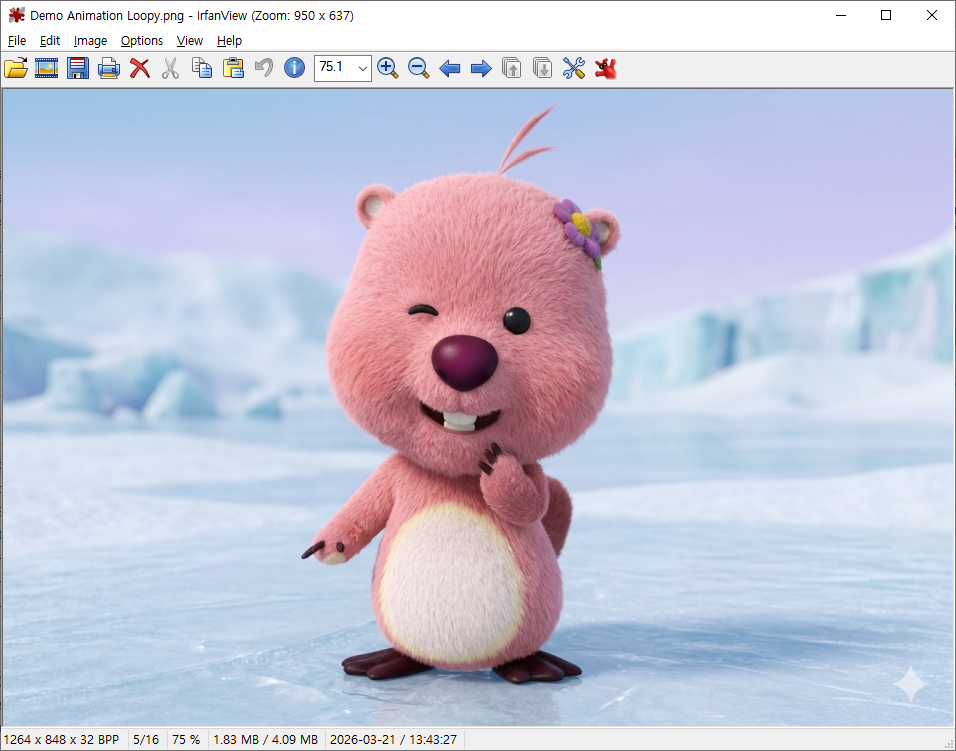The height and width of the screenshot is (751, 956).
Task: Click the 75 % zoom status entry
Action: point(186,739)
